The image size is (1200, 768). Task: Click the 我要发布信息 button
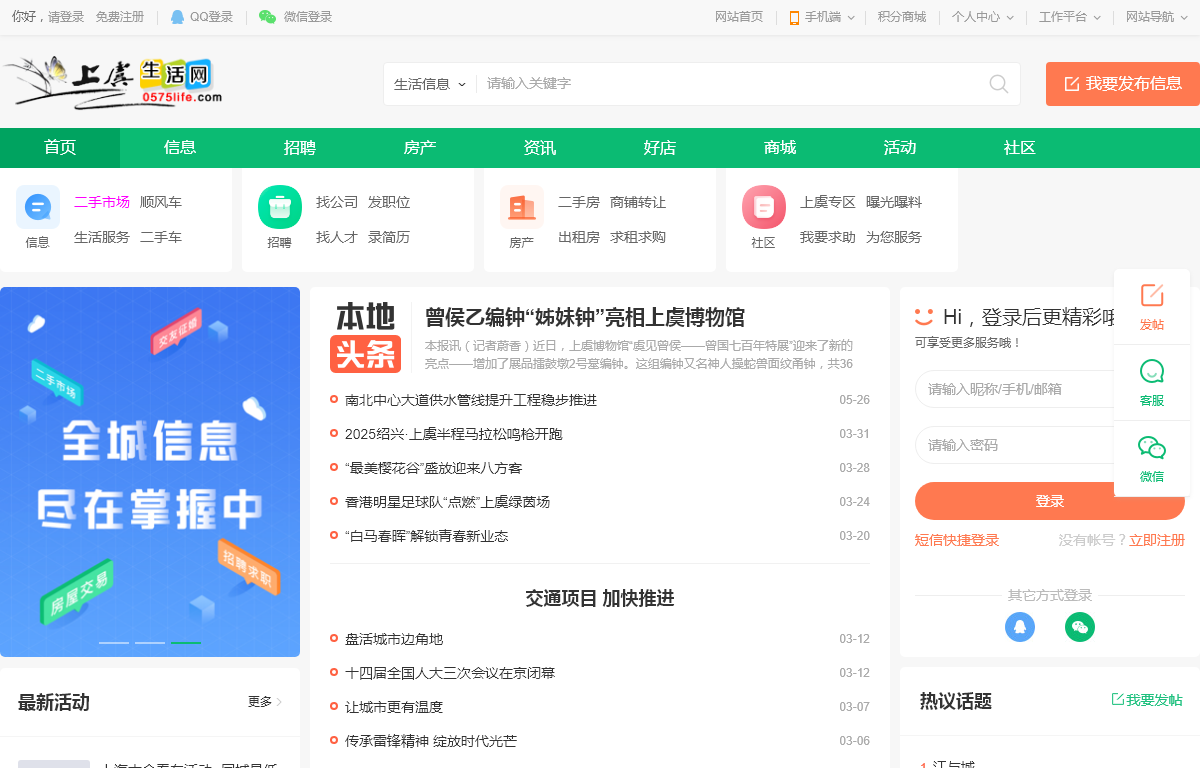coord(1123,84)
